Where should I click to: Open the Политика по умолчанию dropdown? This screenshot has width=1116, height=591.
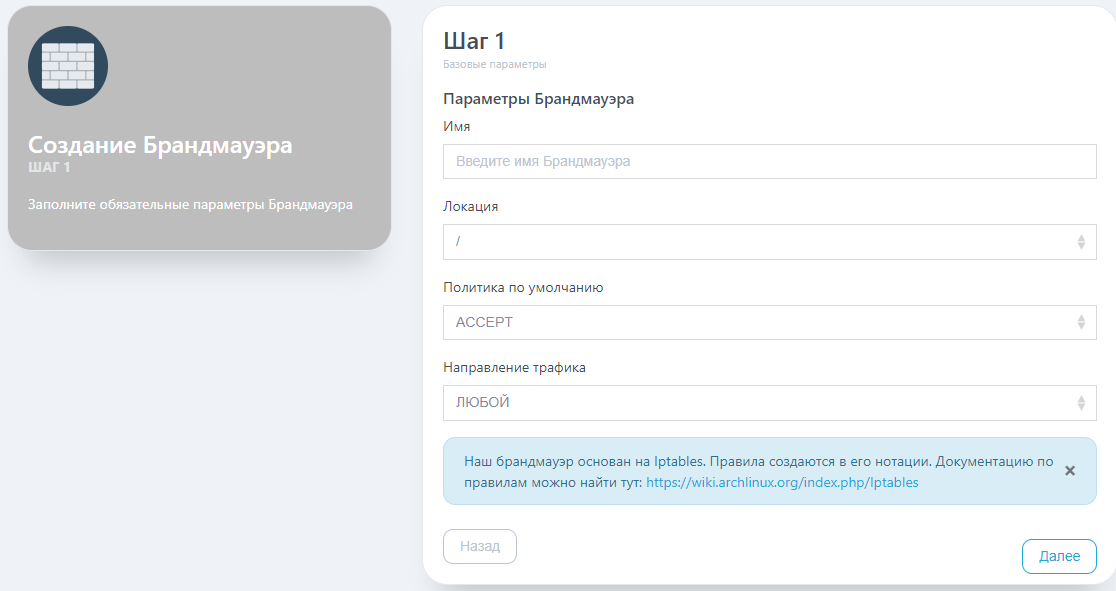769,323
